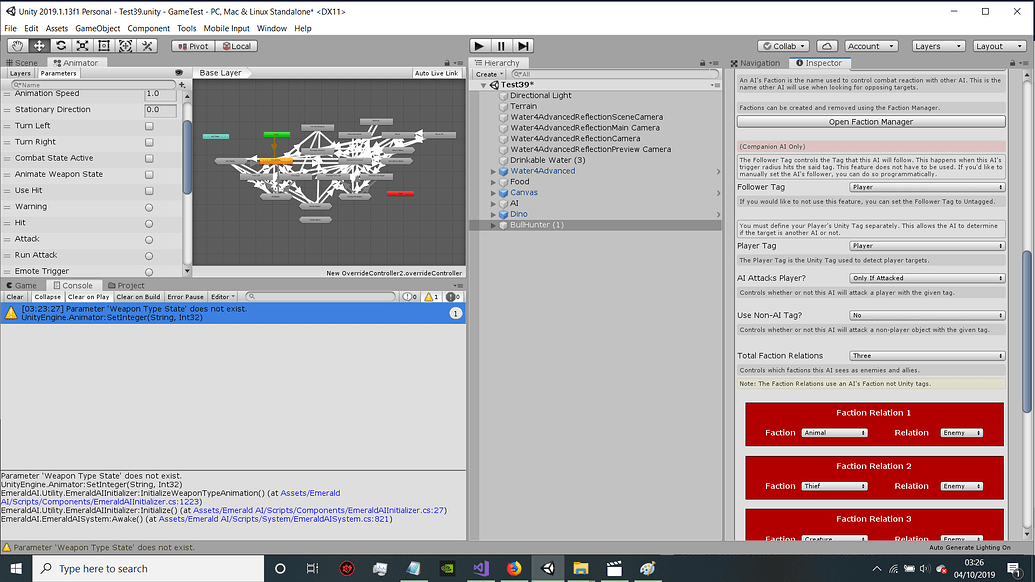Launch Firefox from the taskbar
Screen dimensions: 1035x582
coord(514,569)
